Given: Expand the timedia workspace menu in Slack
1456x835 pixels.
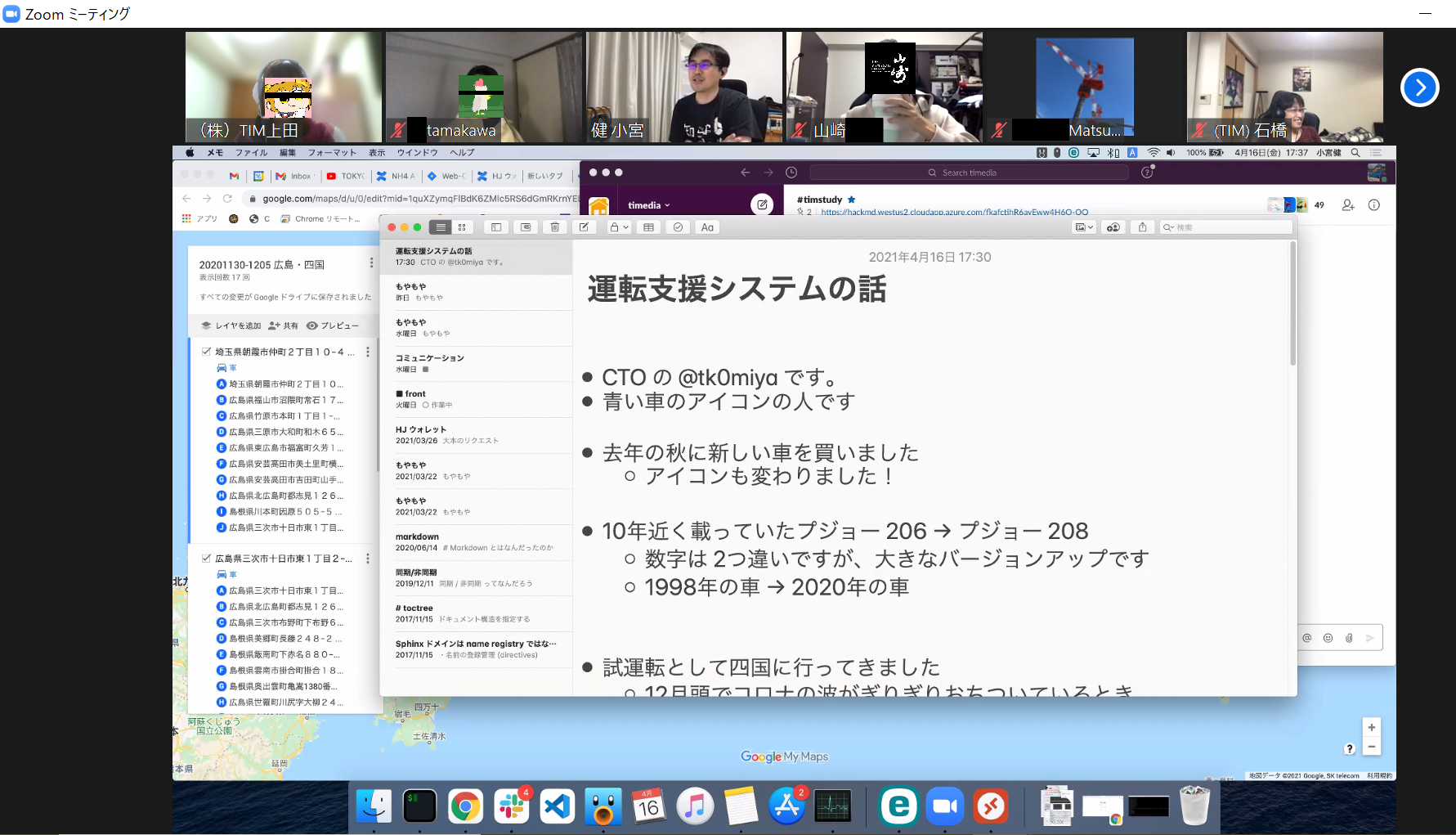Looking at the screenshot, I should pyautogui.click(x=649, y=205).
